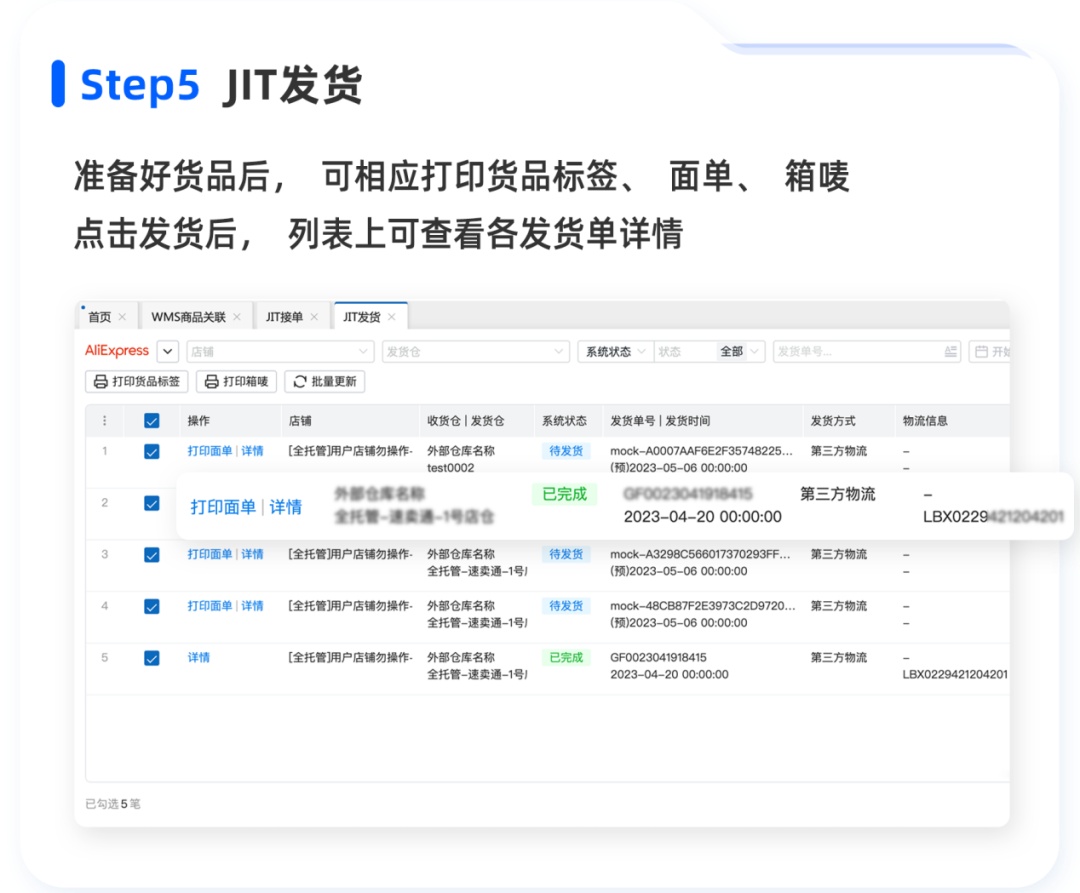Click 打印面单 link in row 4
Image resolution: width=1080 pixels, height=893 pixels.
[x=210, y=606]
